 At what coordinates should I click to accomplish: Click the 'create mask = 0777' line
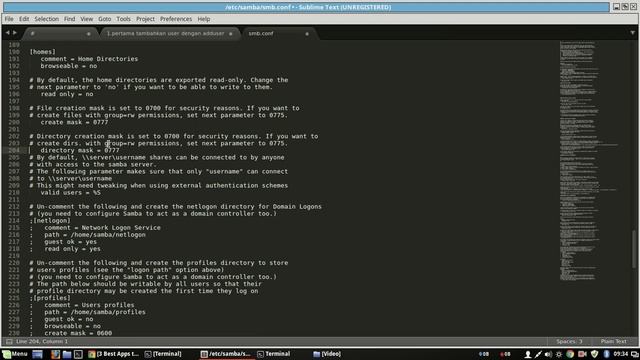(74, 122)
